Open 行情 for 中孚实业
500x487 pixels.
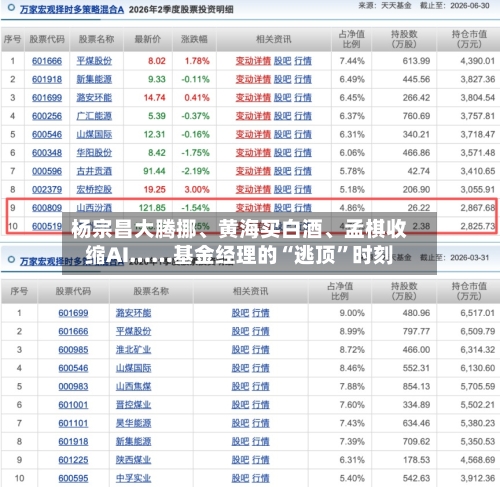click(x=261, y=478)
